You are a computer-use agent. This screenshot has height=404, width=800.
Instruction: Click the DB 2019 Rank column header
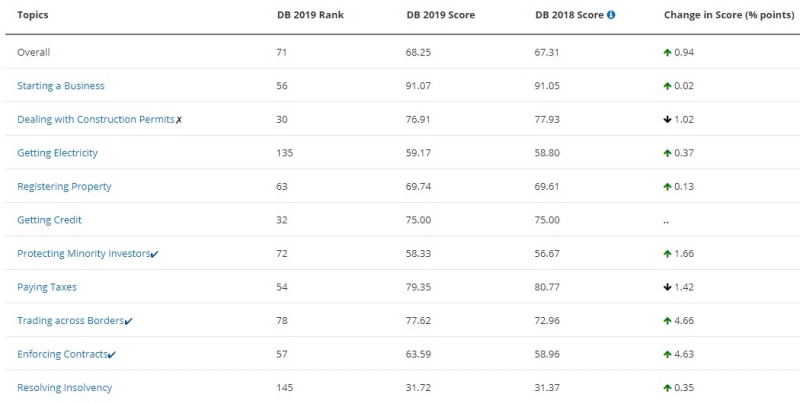310,15
